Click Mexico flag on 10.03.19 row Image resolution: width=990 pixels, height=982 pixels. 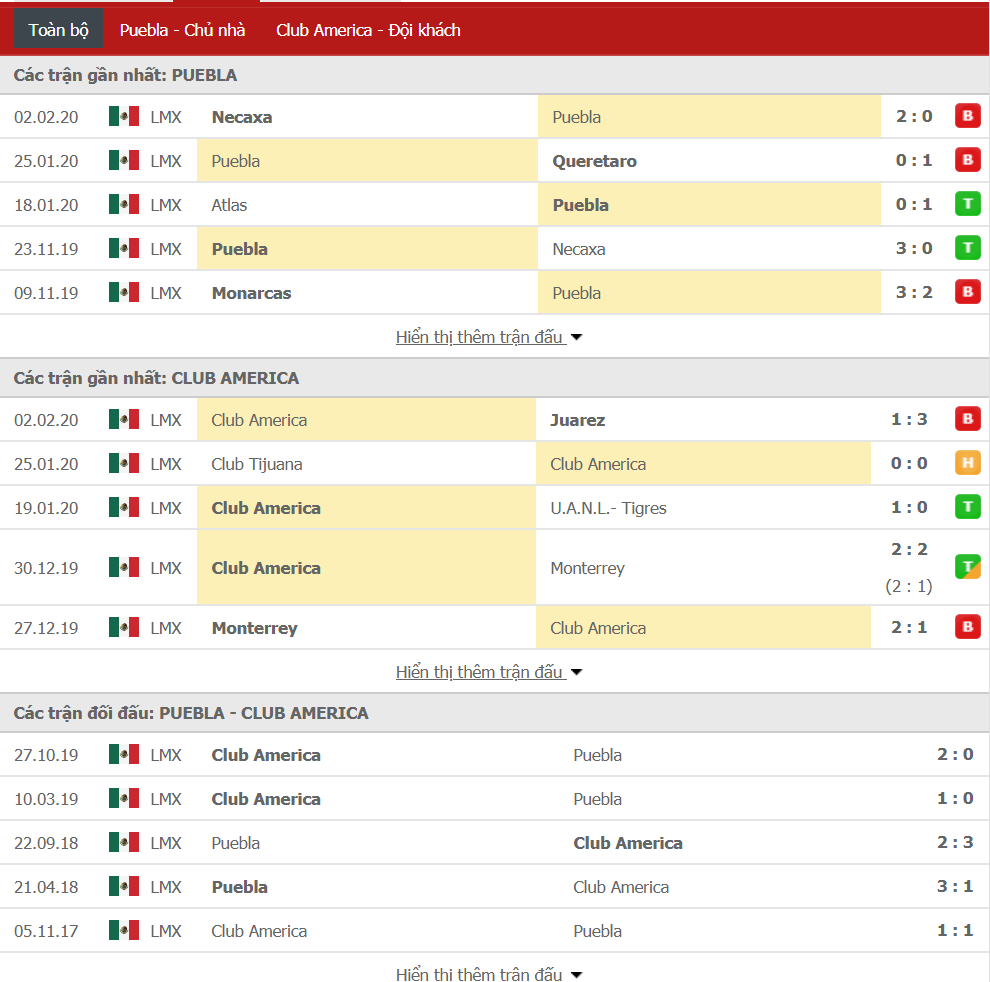tap(124, 798)
